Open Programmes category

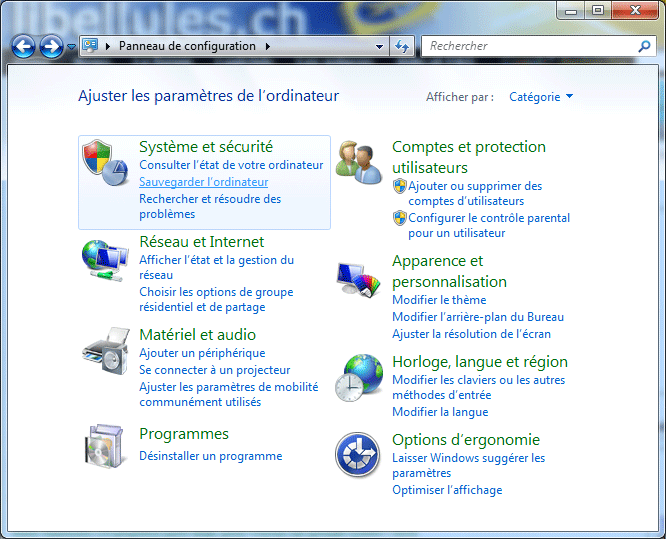(x=184, y=434)
